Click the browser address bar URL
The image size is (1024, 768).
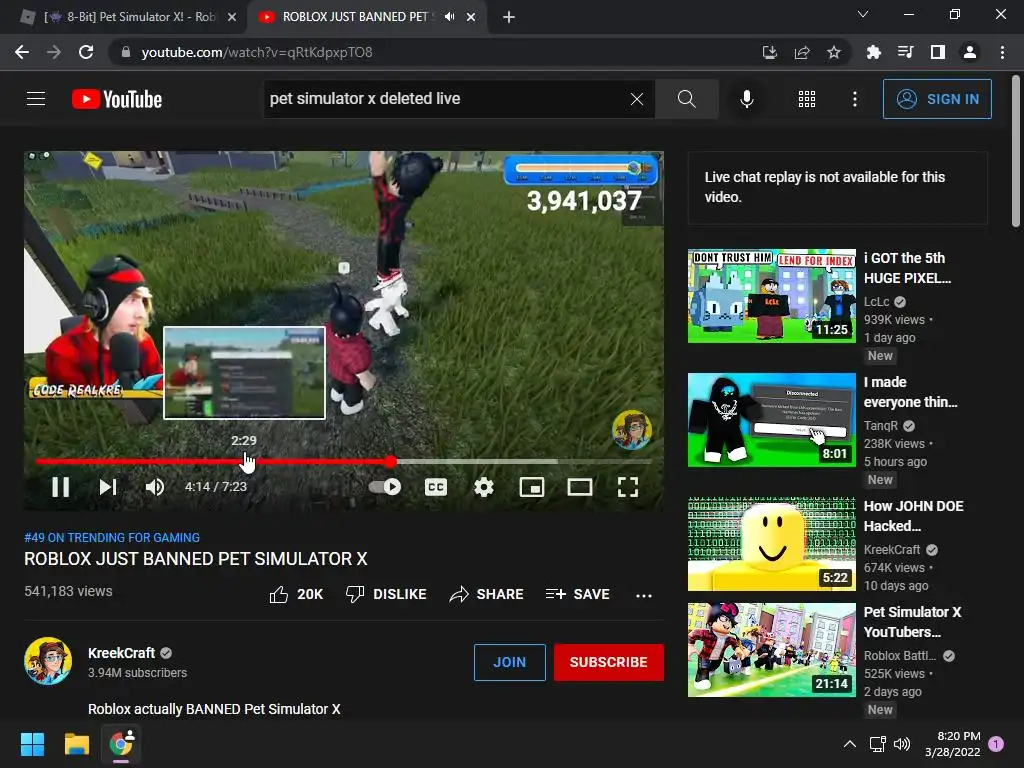[257, 52]
